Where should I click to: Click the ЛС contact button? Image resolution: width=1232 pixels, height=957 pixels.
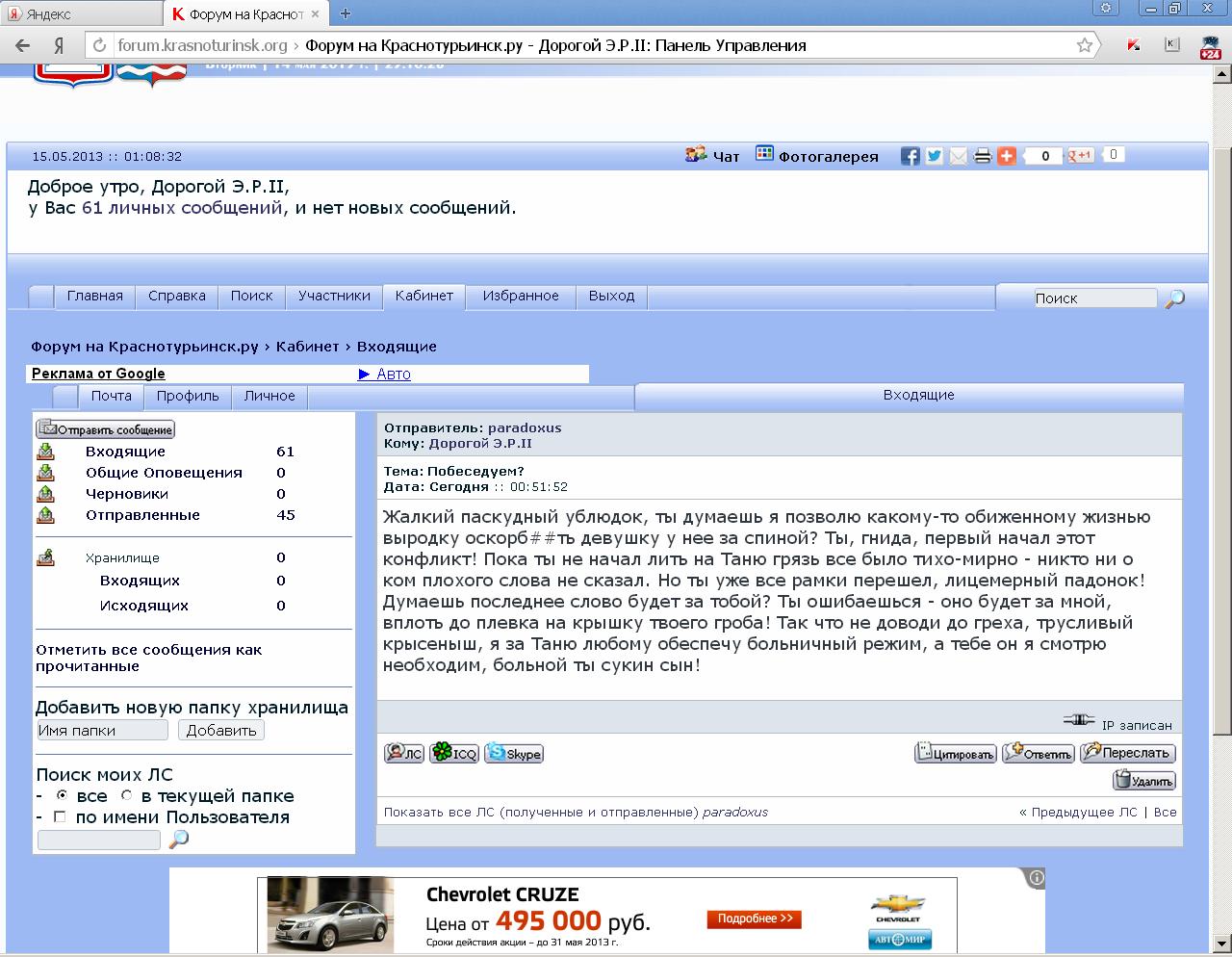[x=404, y=754]
